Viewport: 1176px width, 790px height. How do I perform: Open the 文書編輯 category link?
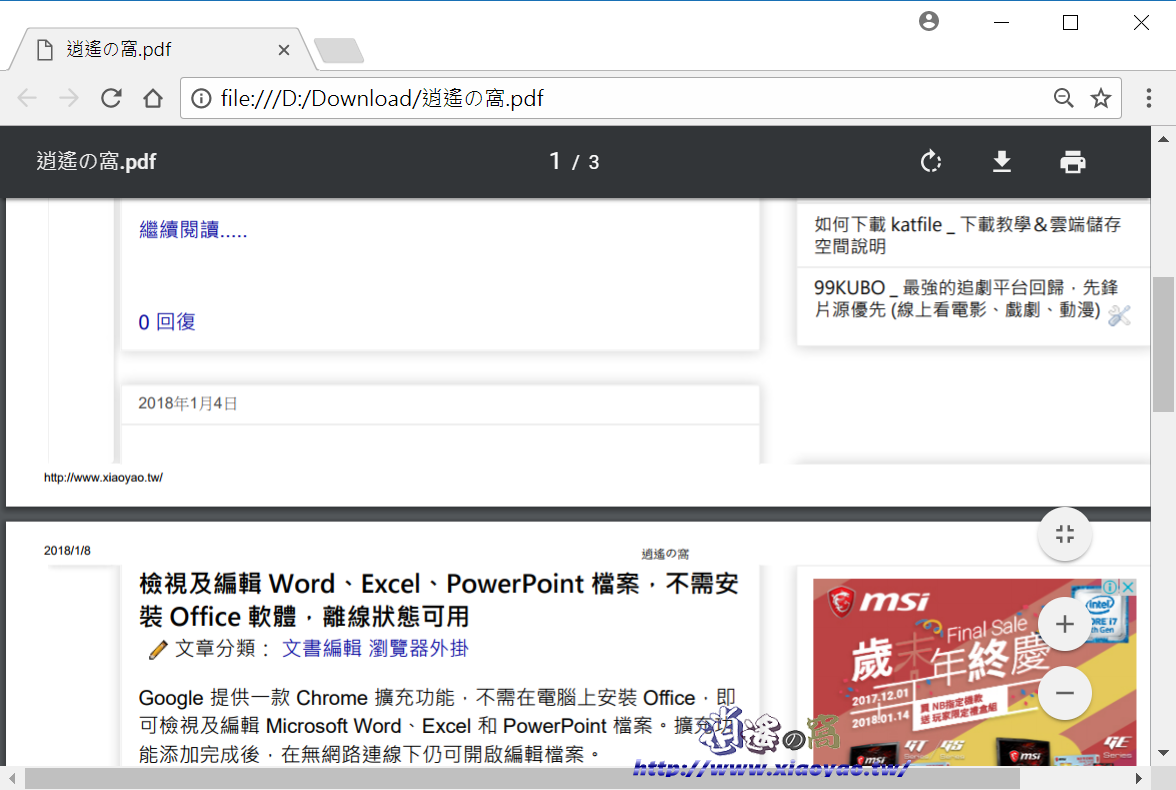pos(322,648)
